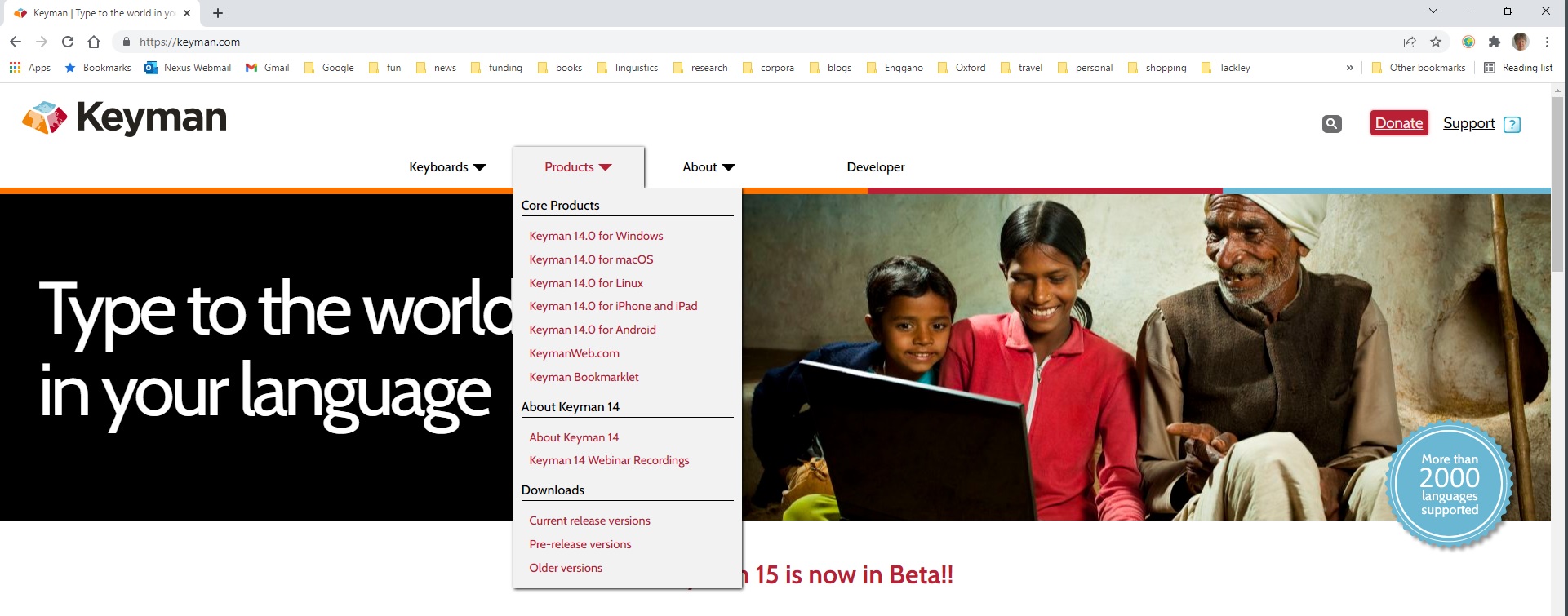
Task: Click the site search magnifier icon
Action: click(1331, 124)
